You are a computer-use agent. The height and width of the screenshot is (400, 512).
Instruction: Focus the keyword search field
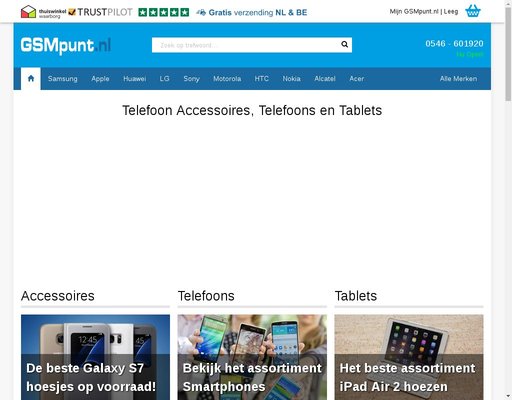[246, 45]
